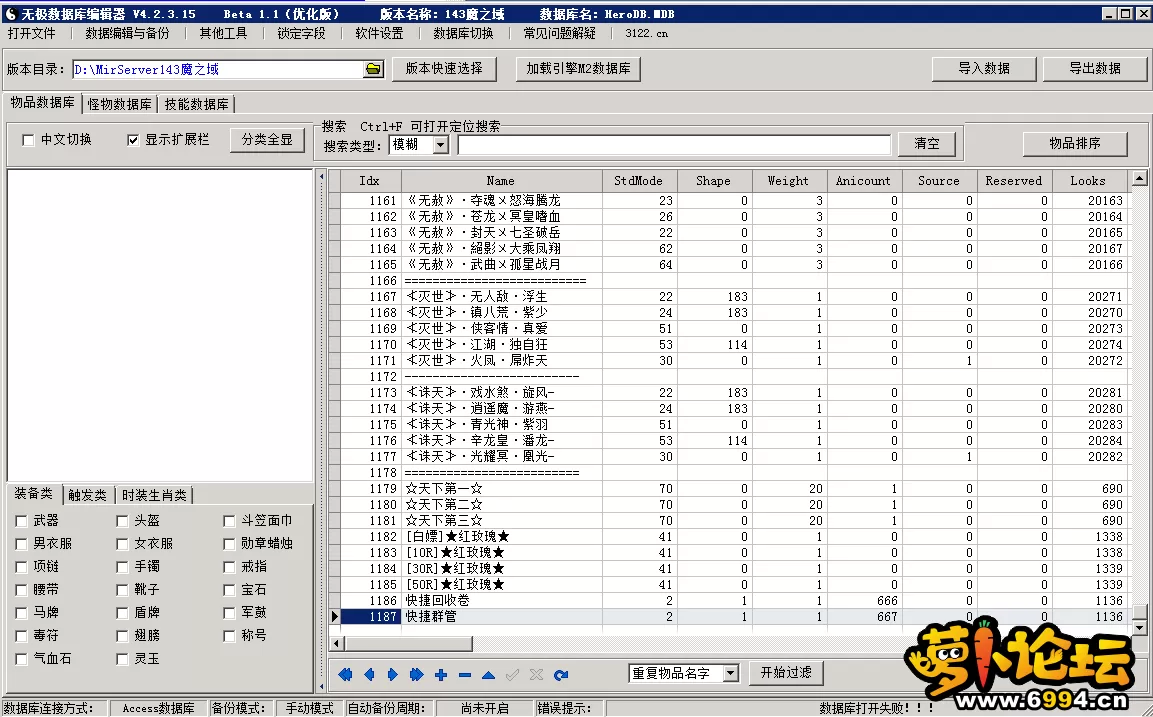Screen dimensions: 1153x717
Task: Select Idx cell 1161
Action: (371, 201)
